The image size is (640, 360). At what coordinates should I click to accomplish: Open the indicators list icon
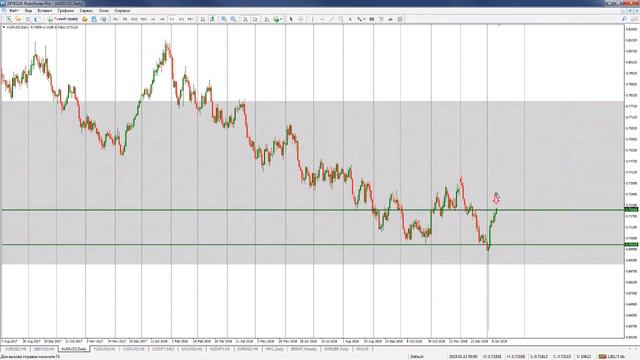267,19
